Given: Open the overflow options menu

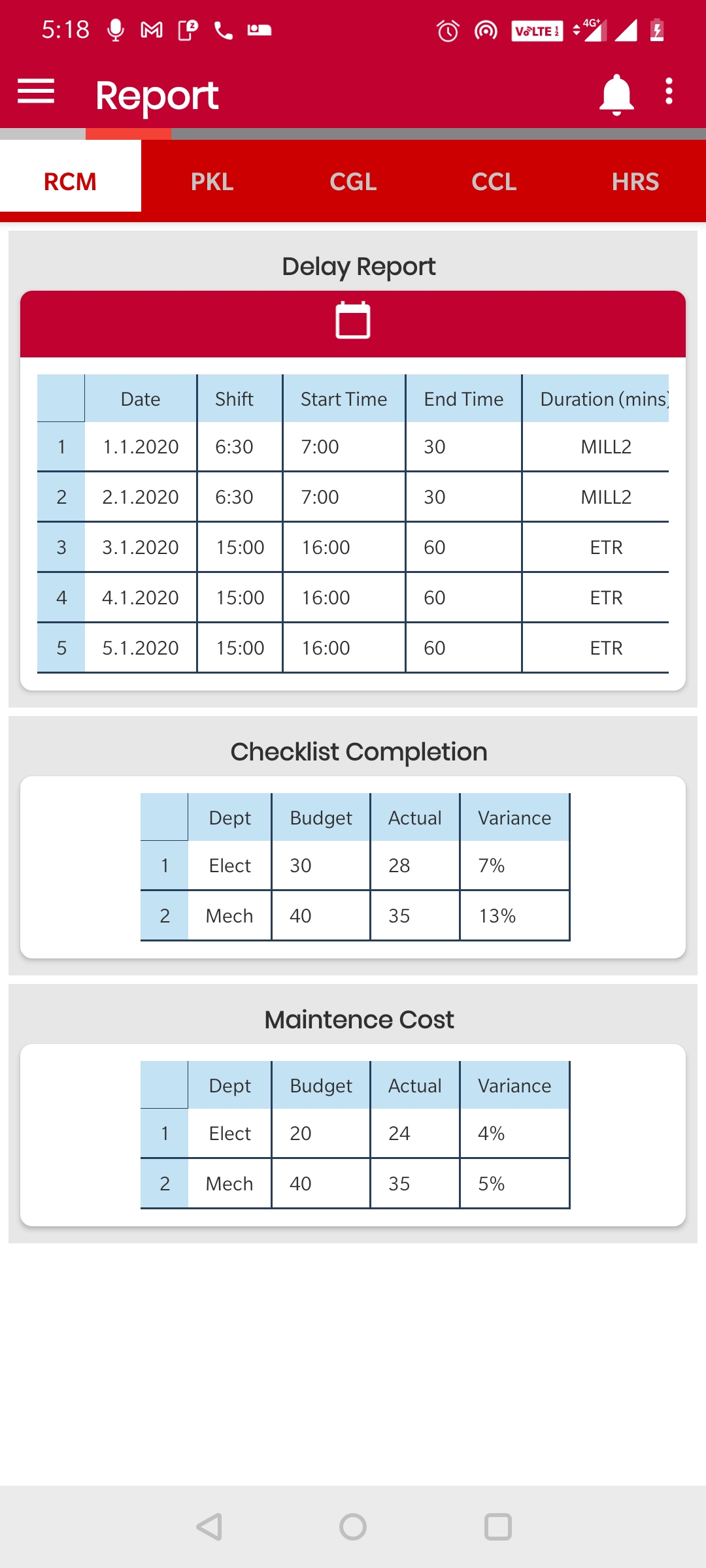Looking at the screenshot, I should [668, 93].
